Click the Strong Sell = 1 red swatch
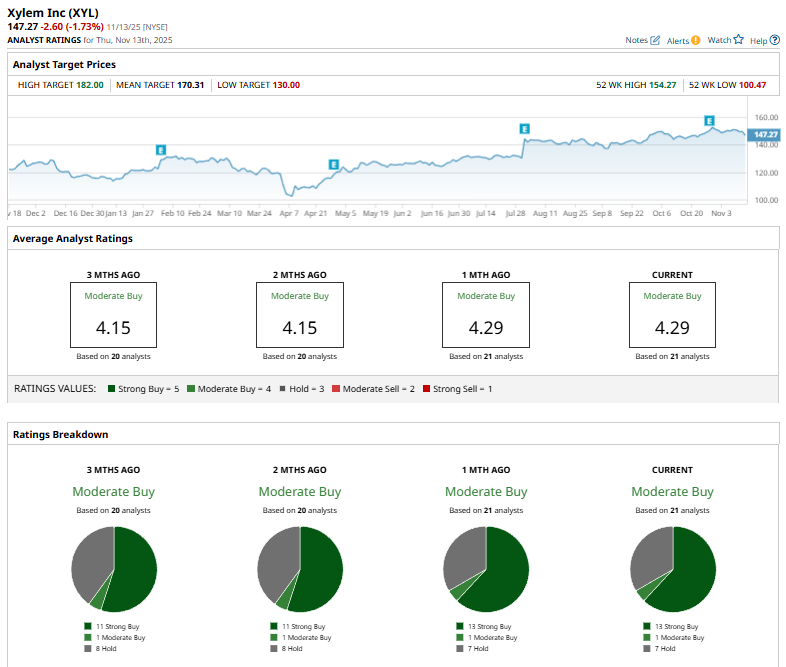 (x=425, y=388)
